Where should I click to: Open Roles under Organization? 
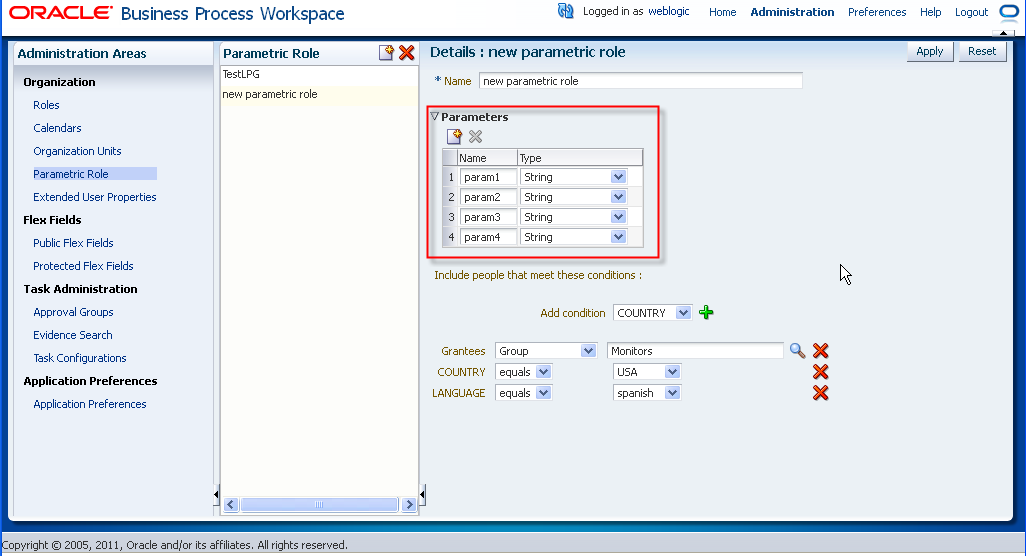(x=46, y=105)
